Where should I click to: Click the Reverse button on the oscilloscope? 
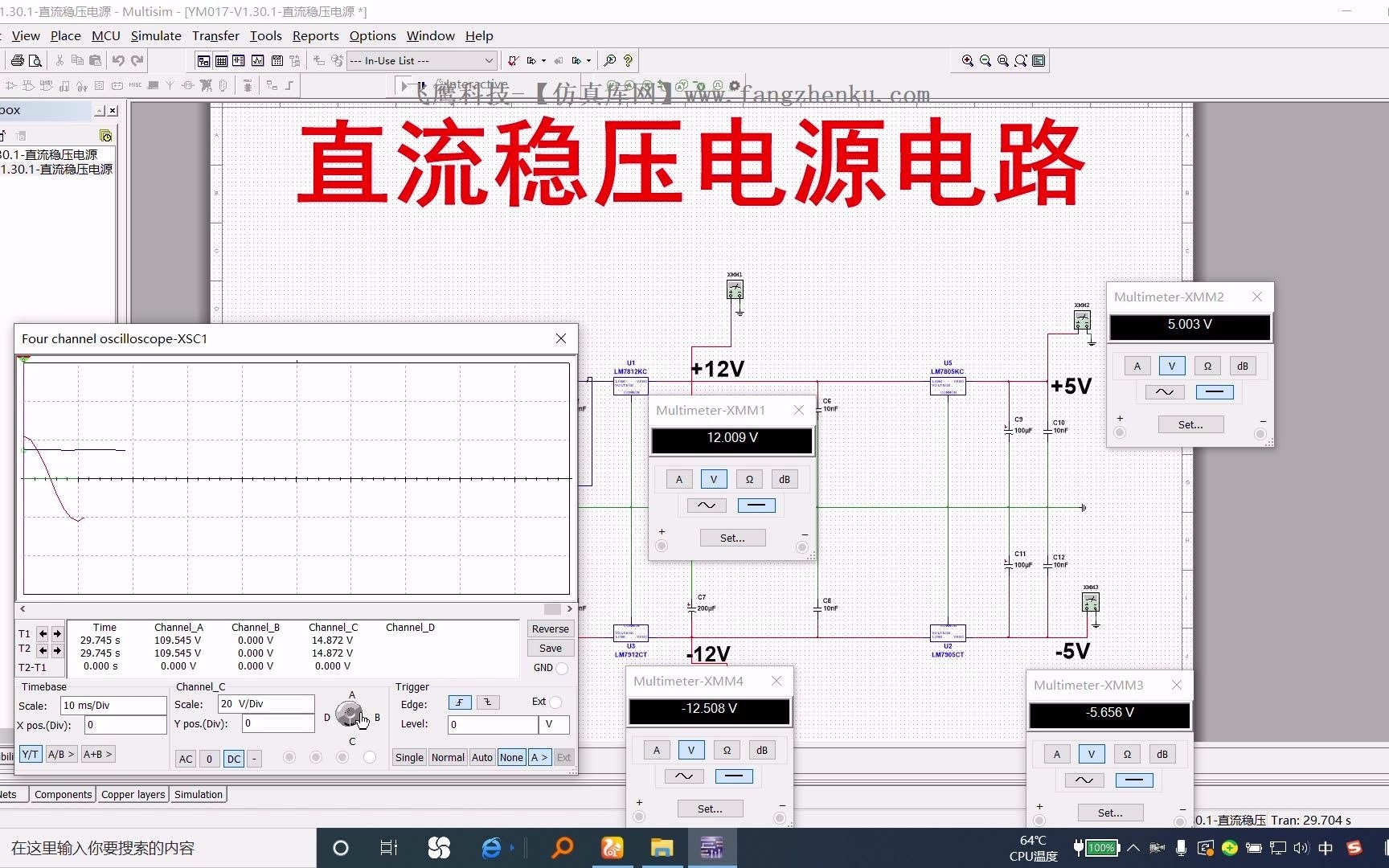[550, 628]
